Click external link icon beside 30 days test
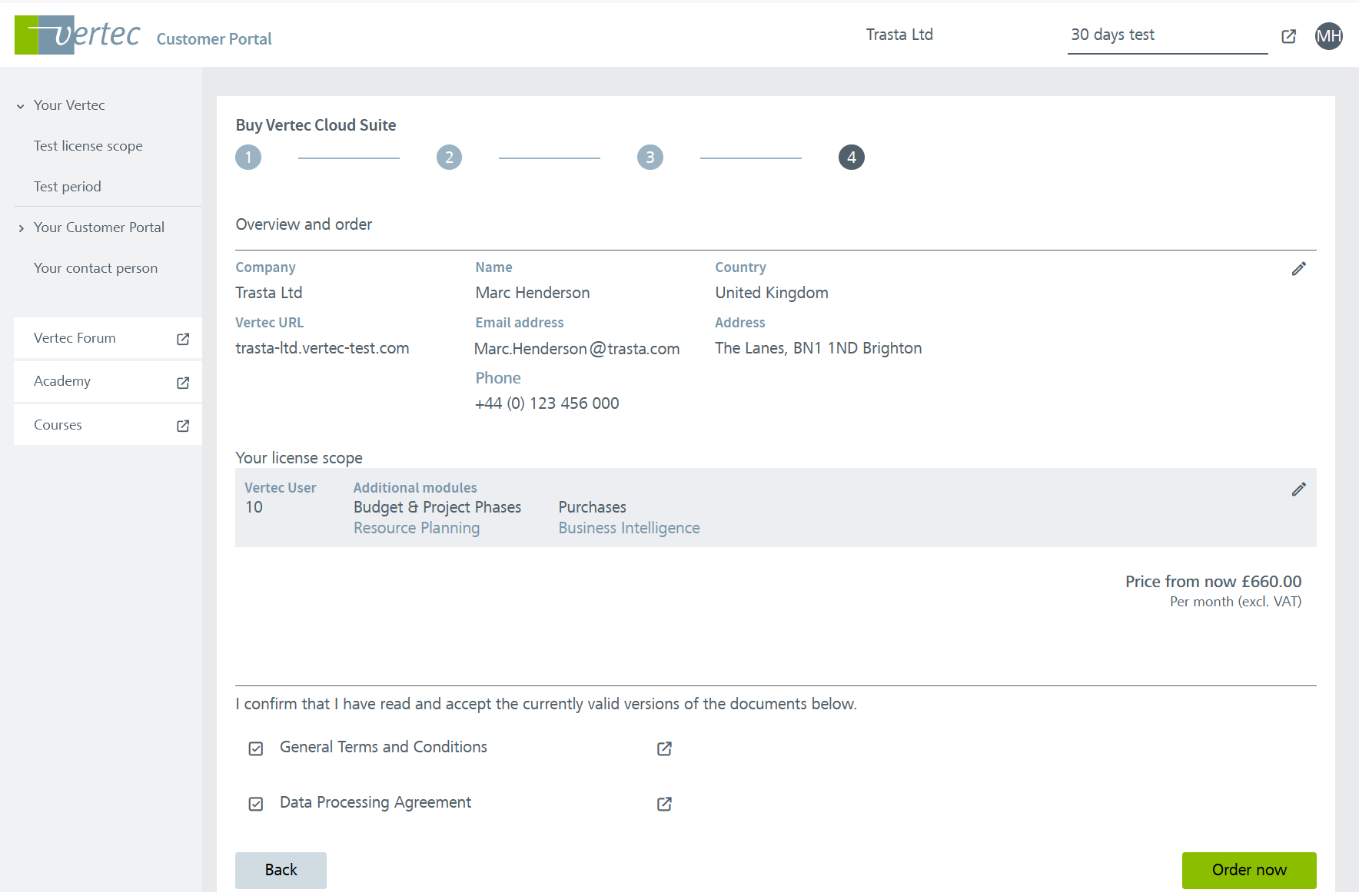The width and height of the screenshot is (1359, 896). tap(1288, 36)
